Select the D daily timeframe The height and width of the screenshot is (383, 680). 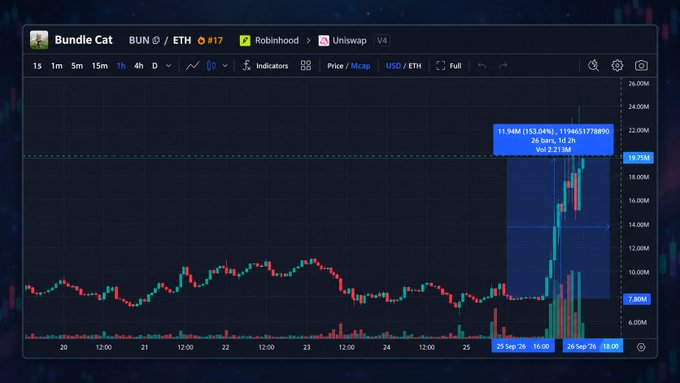click(x=155, y=66)
